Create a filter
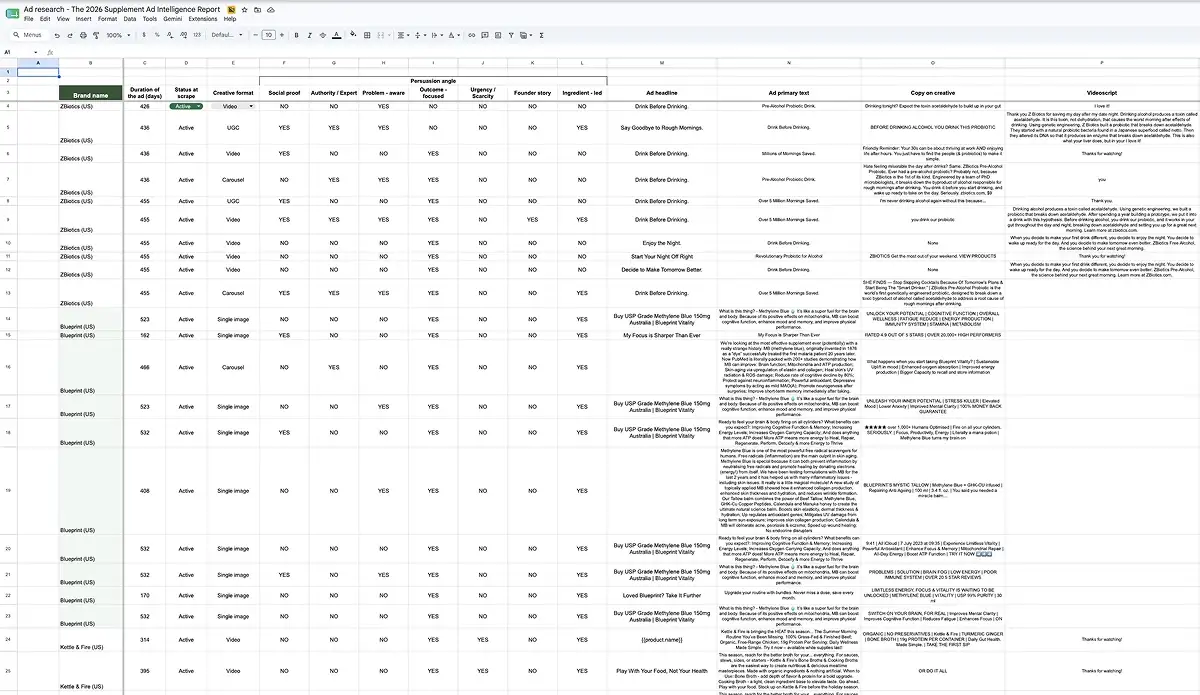This screenshot has height=695, width=1200. coord(511,35)
